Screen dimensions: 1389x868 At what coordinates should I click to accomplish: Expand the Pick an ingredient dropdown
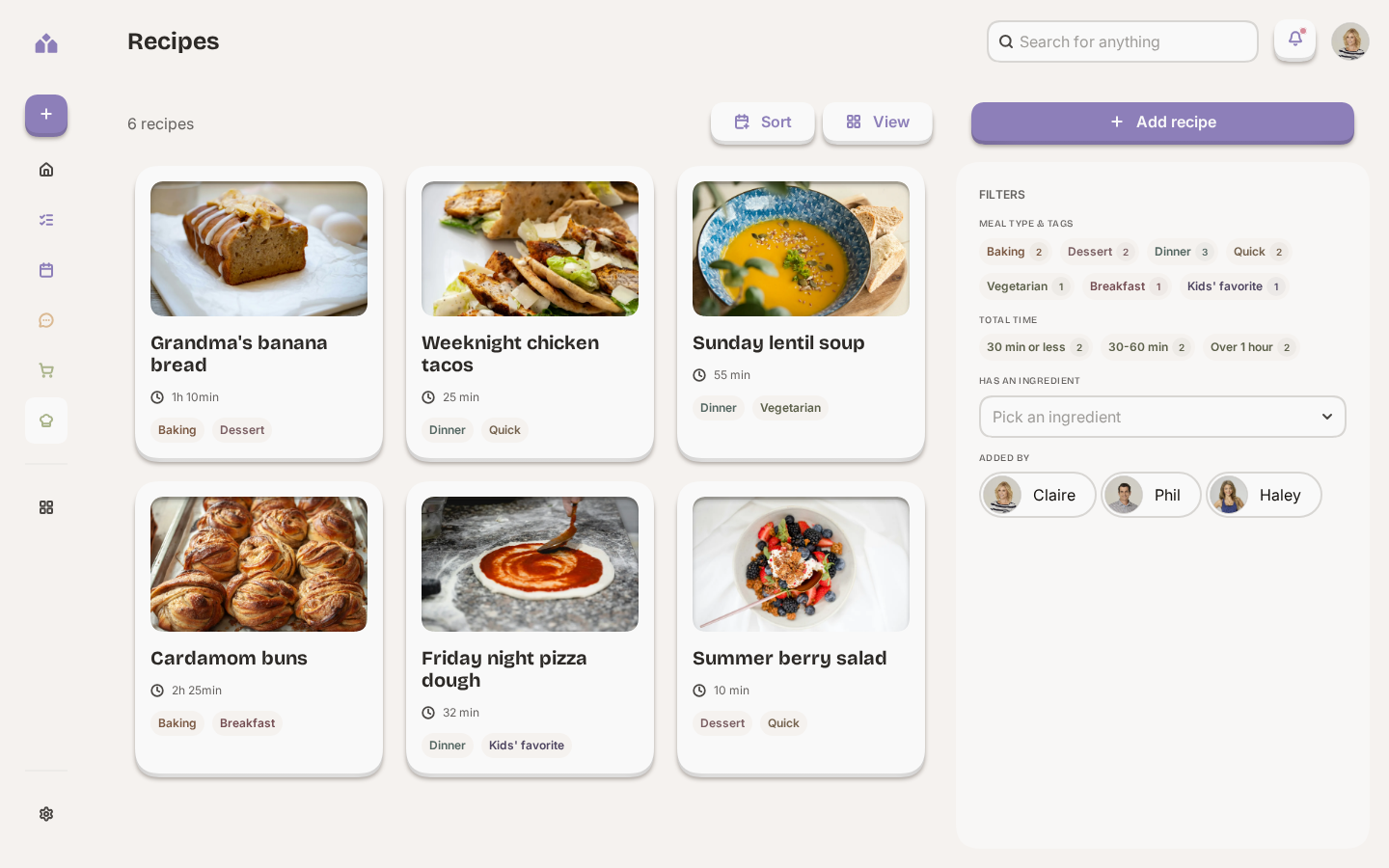pos(1162,417)
